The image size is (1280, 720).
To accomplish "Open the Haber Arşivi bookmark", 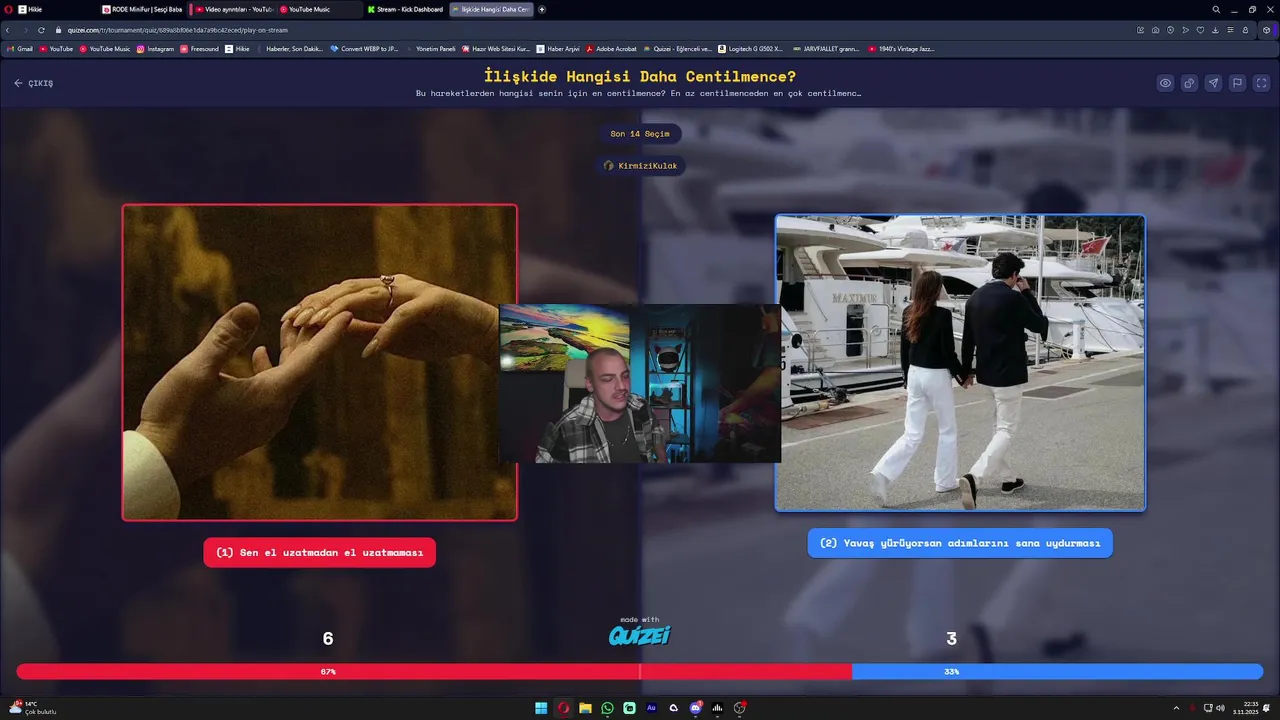I will [558, 49].
